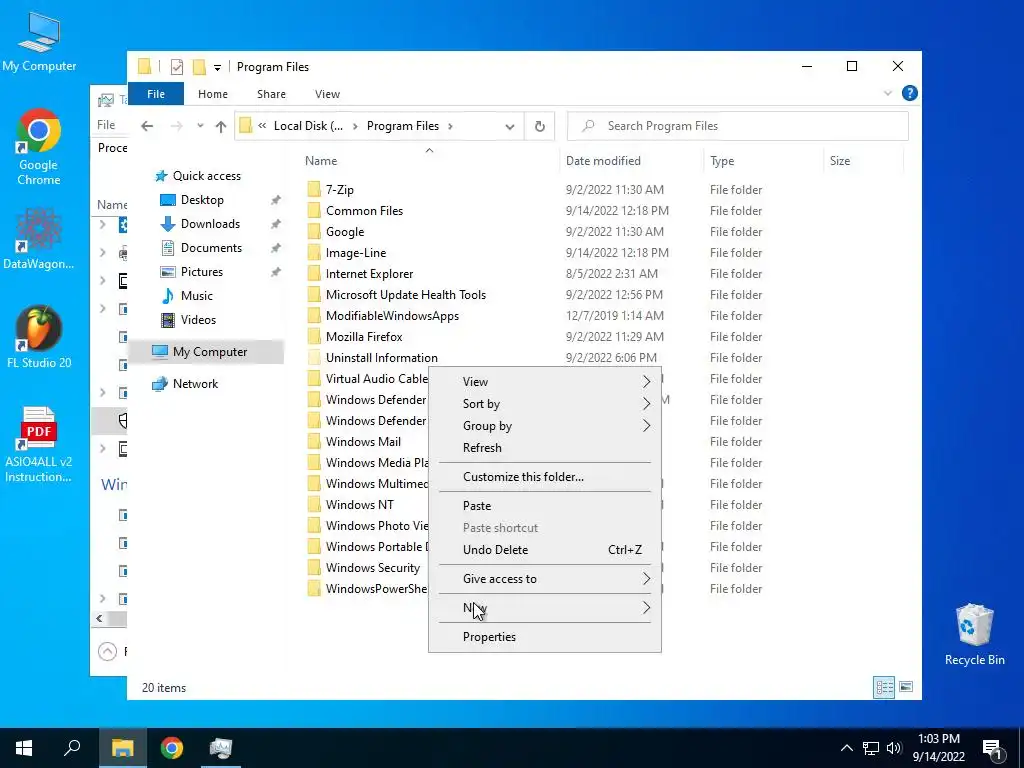Select the Image-Line folder
1024x768 pixels.
[355, 253]
